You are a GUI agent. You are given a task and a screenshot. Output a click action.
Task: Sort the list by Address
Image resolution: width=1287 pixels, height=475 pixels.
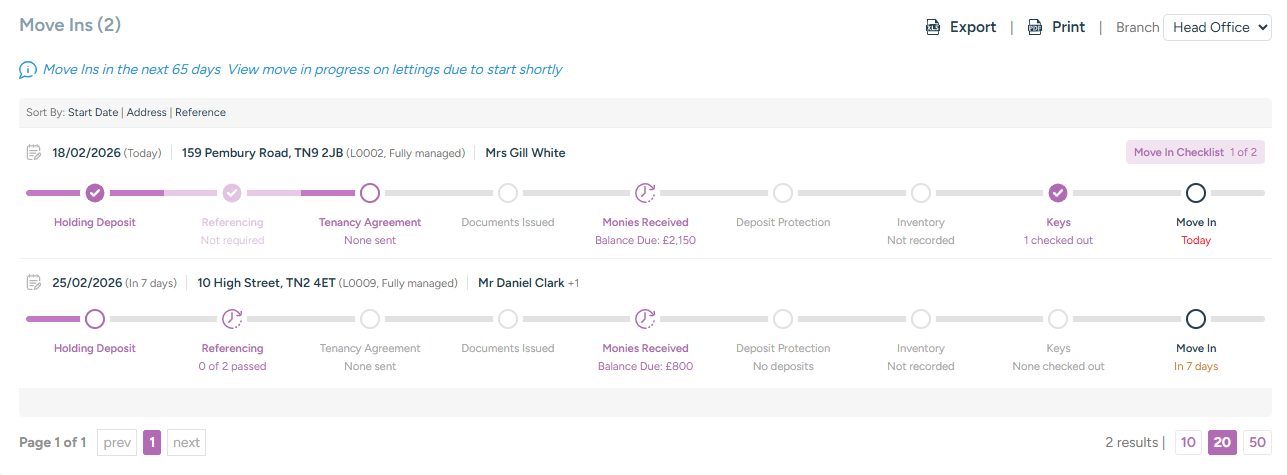coord(146,112)
